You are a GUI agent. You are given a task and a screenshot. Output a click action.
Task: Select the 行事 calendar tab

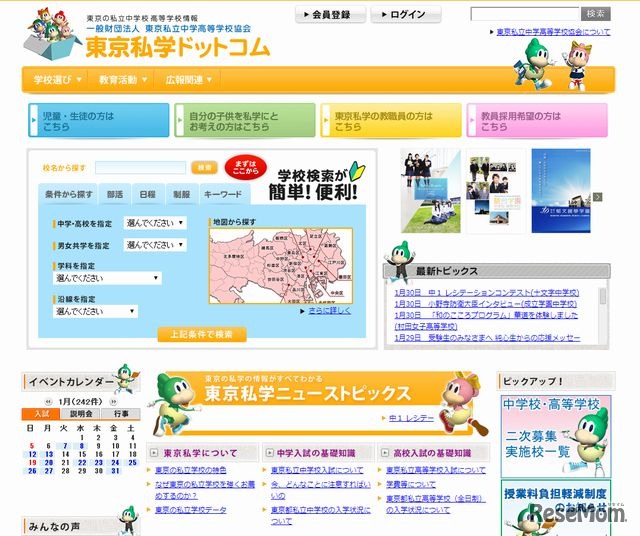121,414
